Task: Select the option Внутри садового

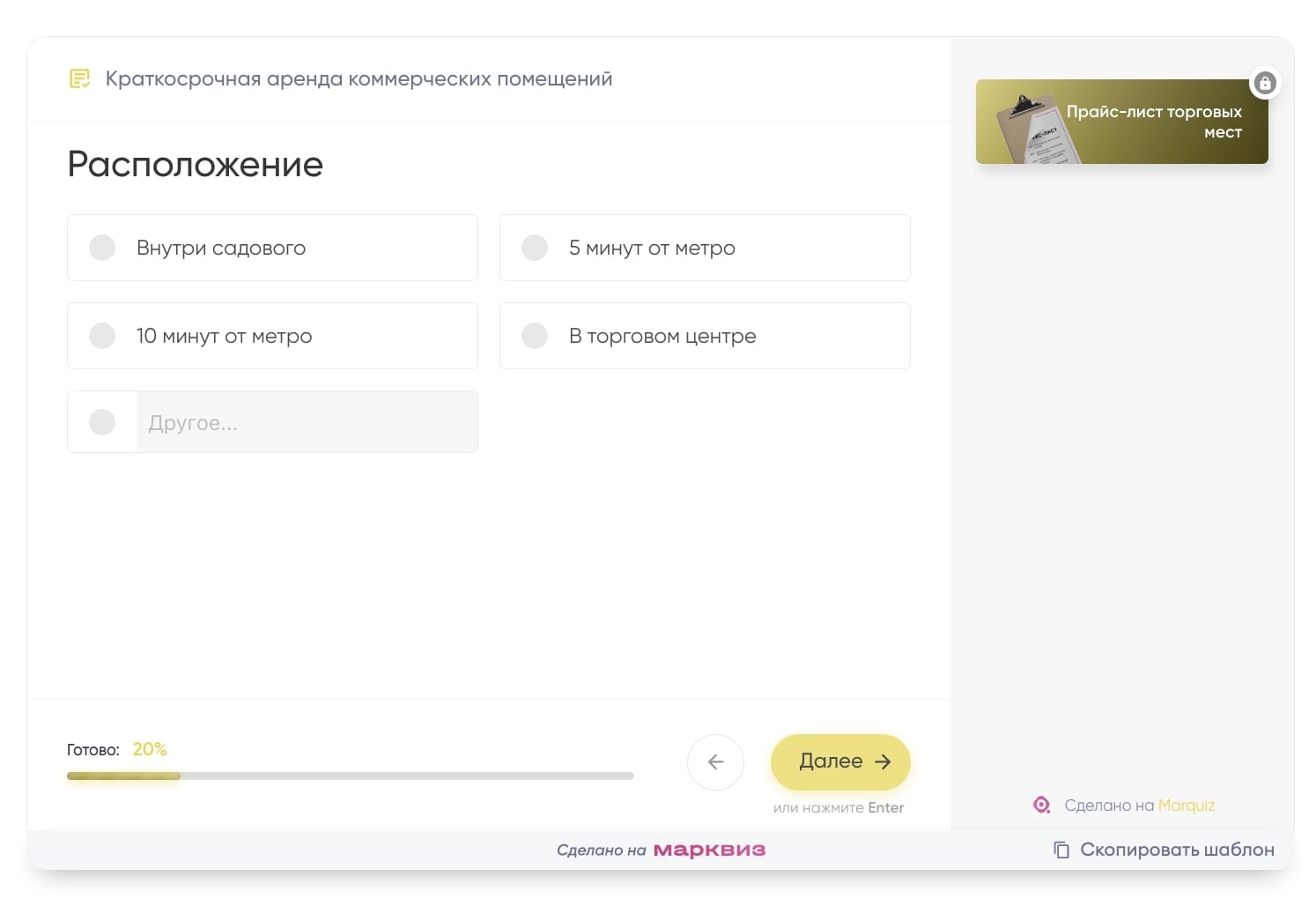Action: [272, 248]
